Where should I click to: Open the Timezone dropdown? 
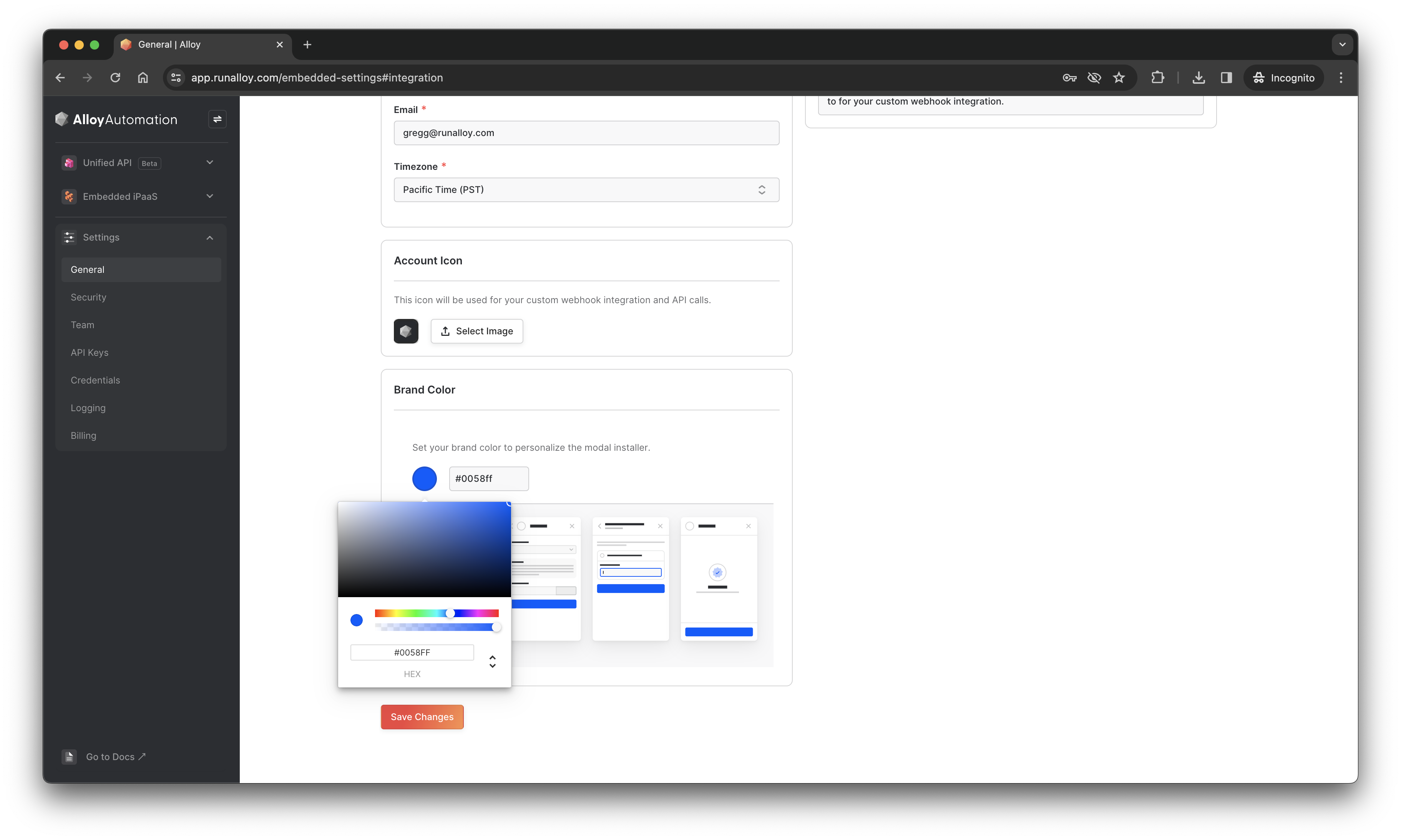click(586, 189)
